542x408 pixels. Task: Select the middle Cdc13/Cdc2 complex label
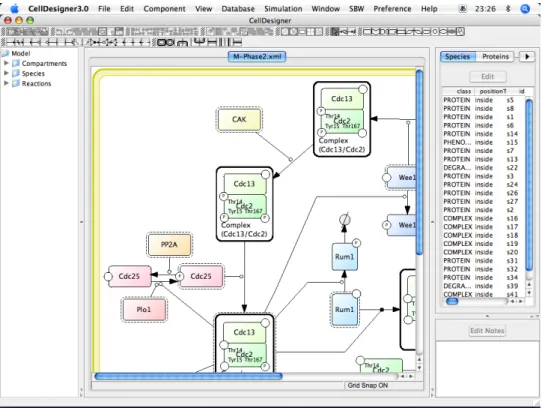pyautogui.click(x=244, y=230)
